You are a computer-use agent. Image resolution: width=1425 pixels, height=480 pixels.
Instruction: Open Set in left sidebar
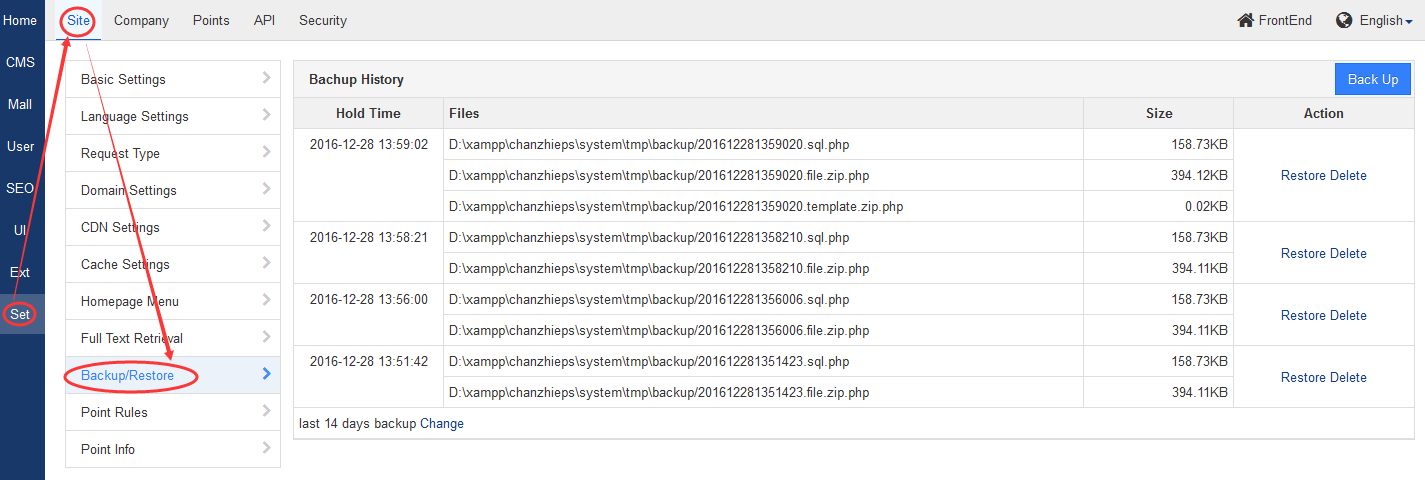(x=20, y=314)
